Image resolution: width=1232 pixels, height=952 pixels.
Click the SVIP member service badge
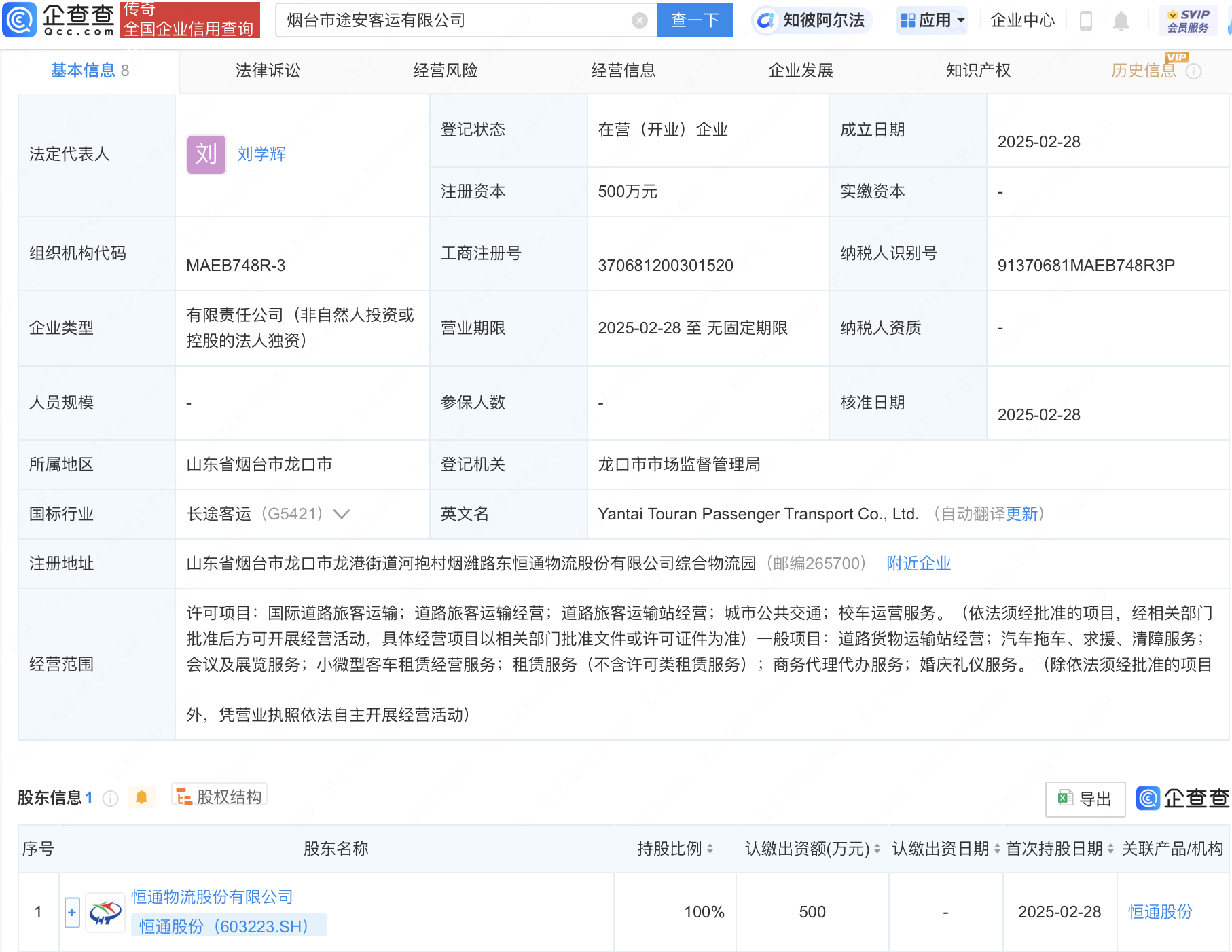tap(1188, 20)
